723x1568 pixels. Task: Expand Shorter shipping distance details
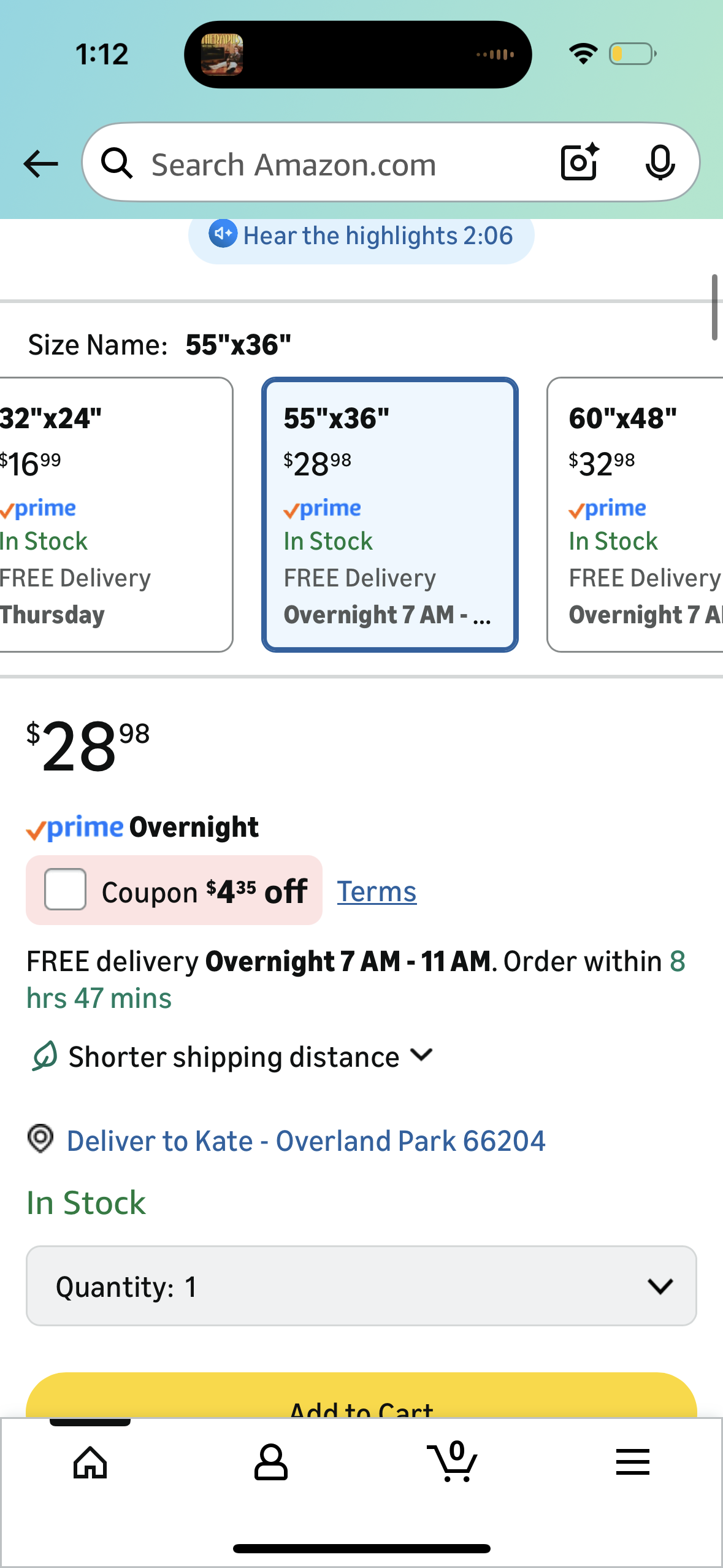pyautogui.click(x=233, y=1057)
